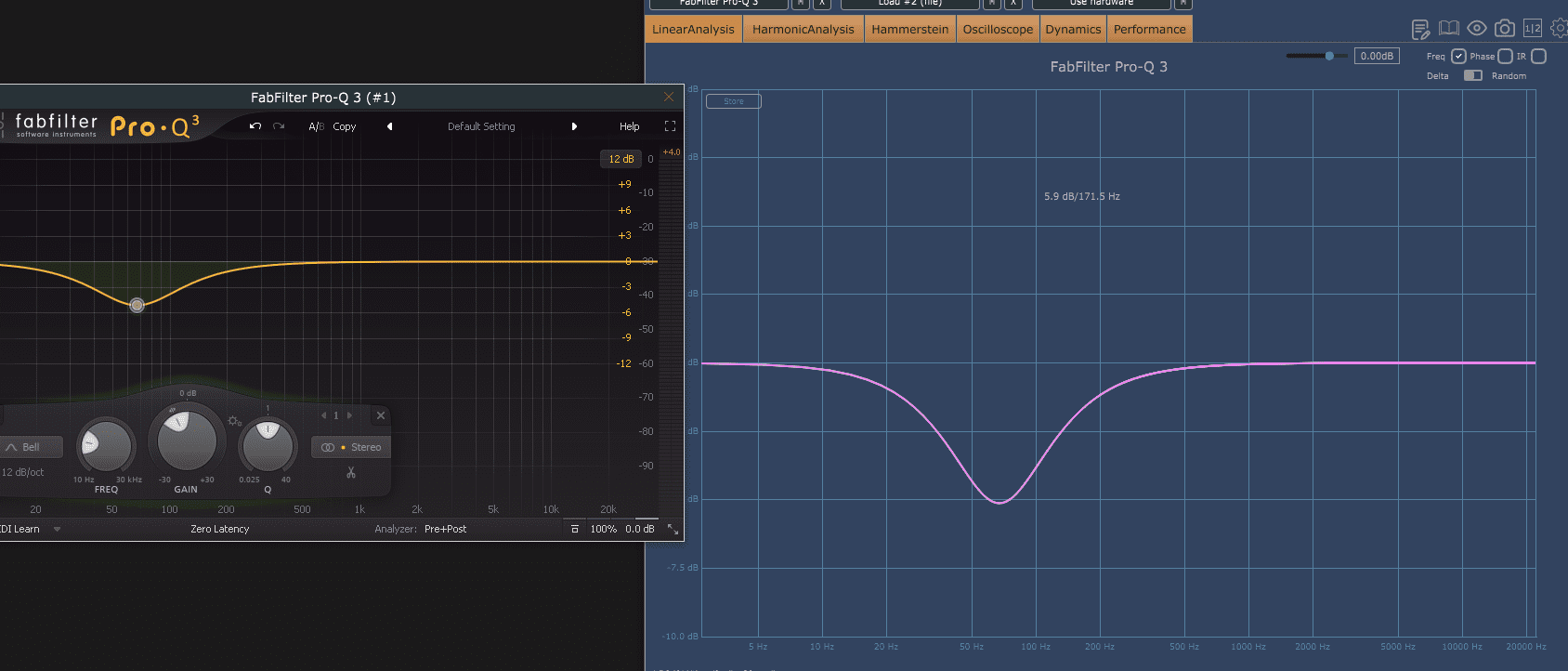Open the HarmonicAnalysis tab

pyautogui.click(x=804, y=30)
